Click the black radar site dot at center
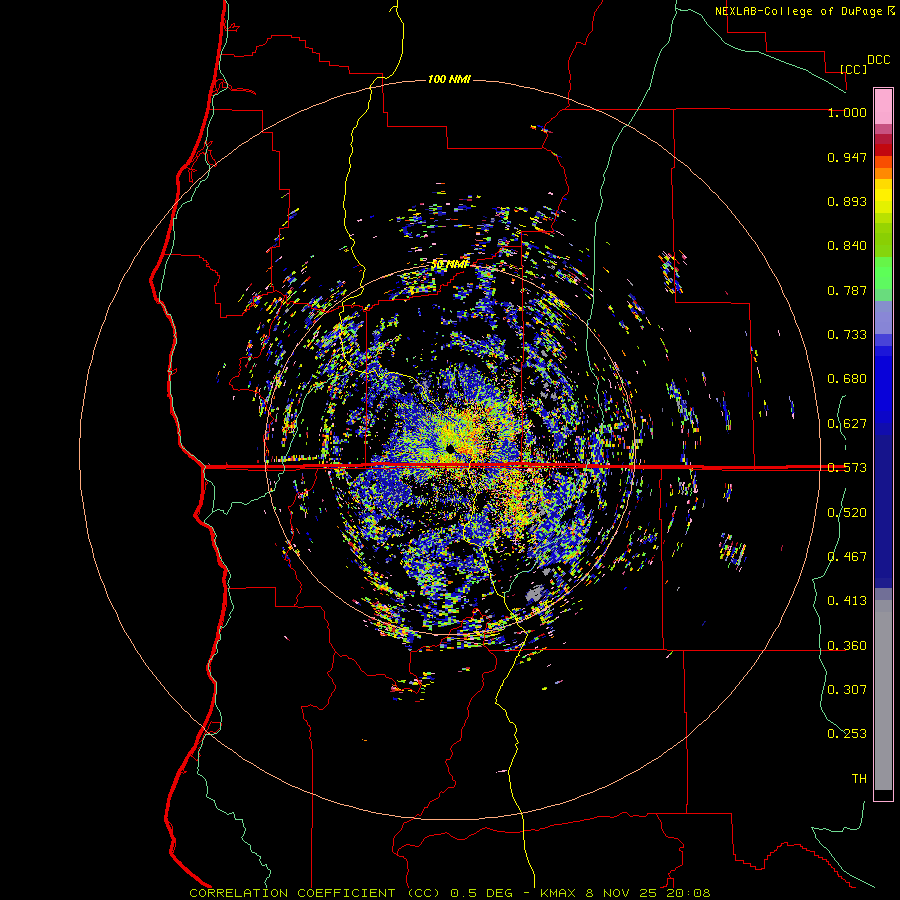 (x=450, y=448)
